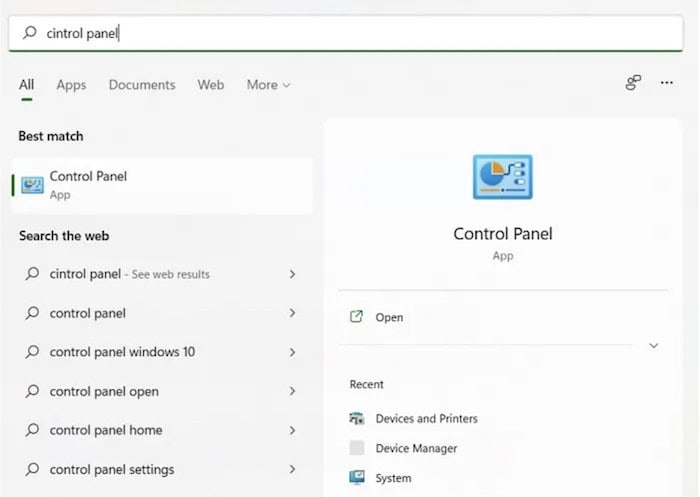Click search icon beside 'control panel home'
Screen dimensions: 700x497
click(x=32, y=430)
